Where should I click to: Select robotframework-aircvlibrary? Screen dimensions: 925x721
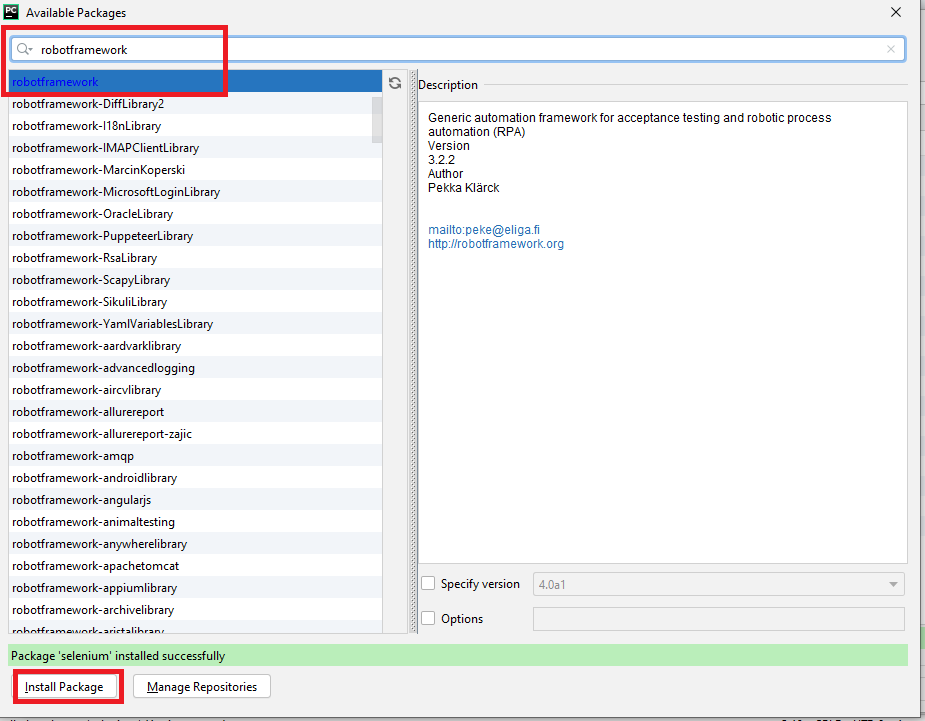pos(195,390)
